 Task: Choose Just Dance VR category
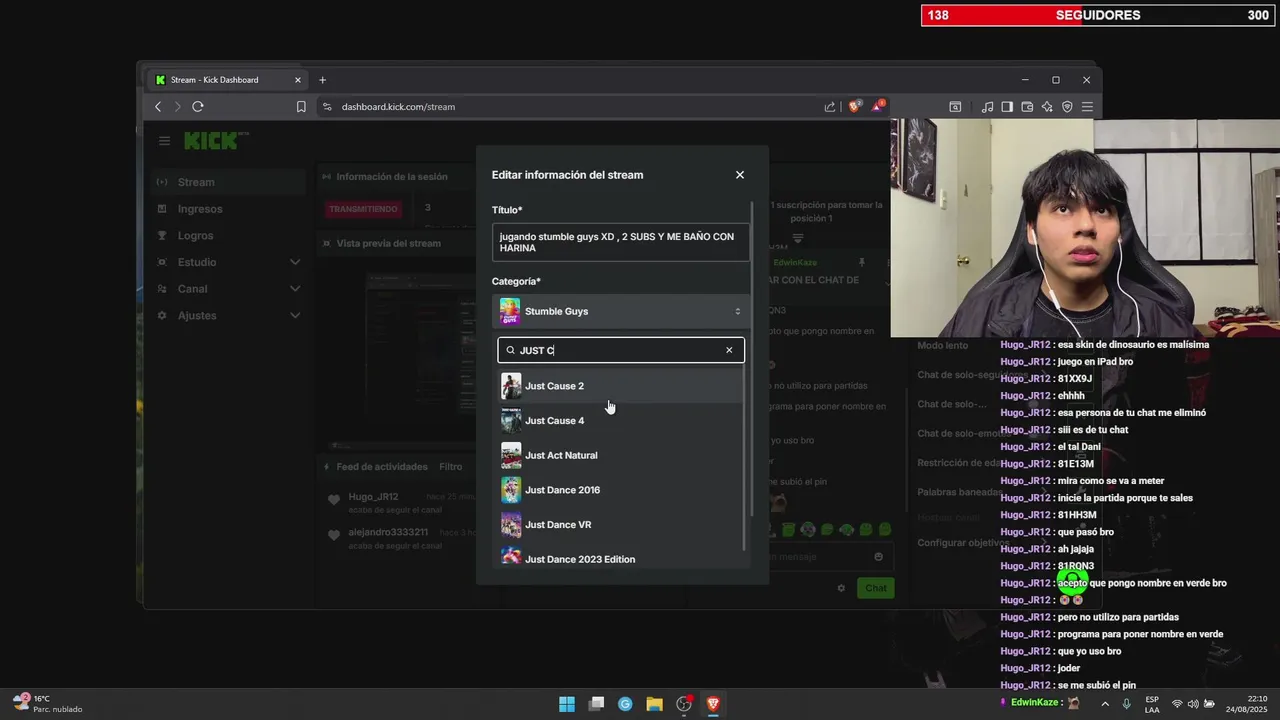coord(620,525)
